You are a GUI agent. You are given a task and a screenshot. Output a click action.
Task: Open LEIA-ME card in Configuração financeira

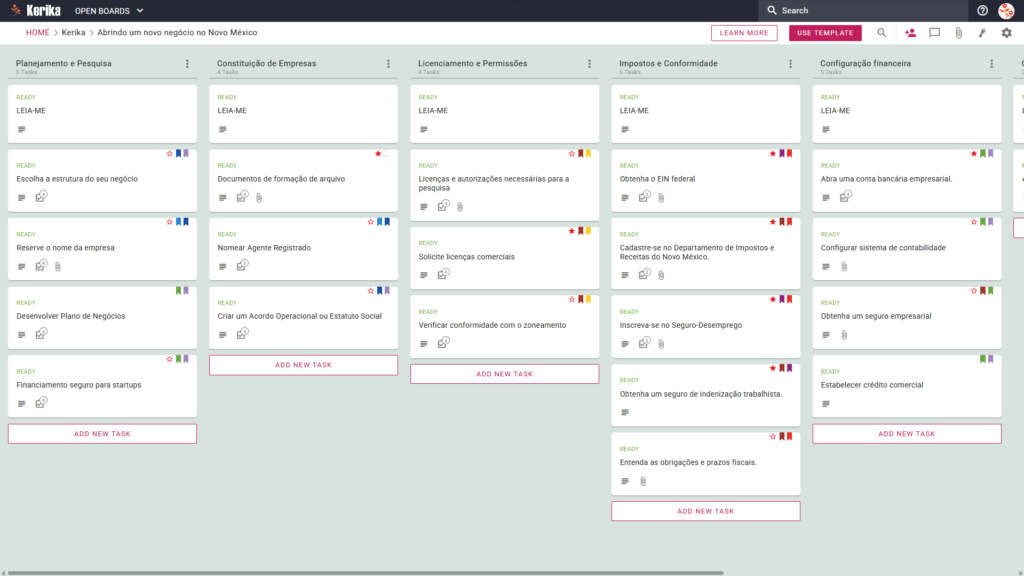907,114
